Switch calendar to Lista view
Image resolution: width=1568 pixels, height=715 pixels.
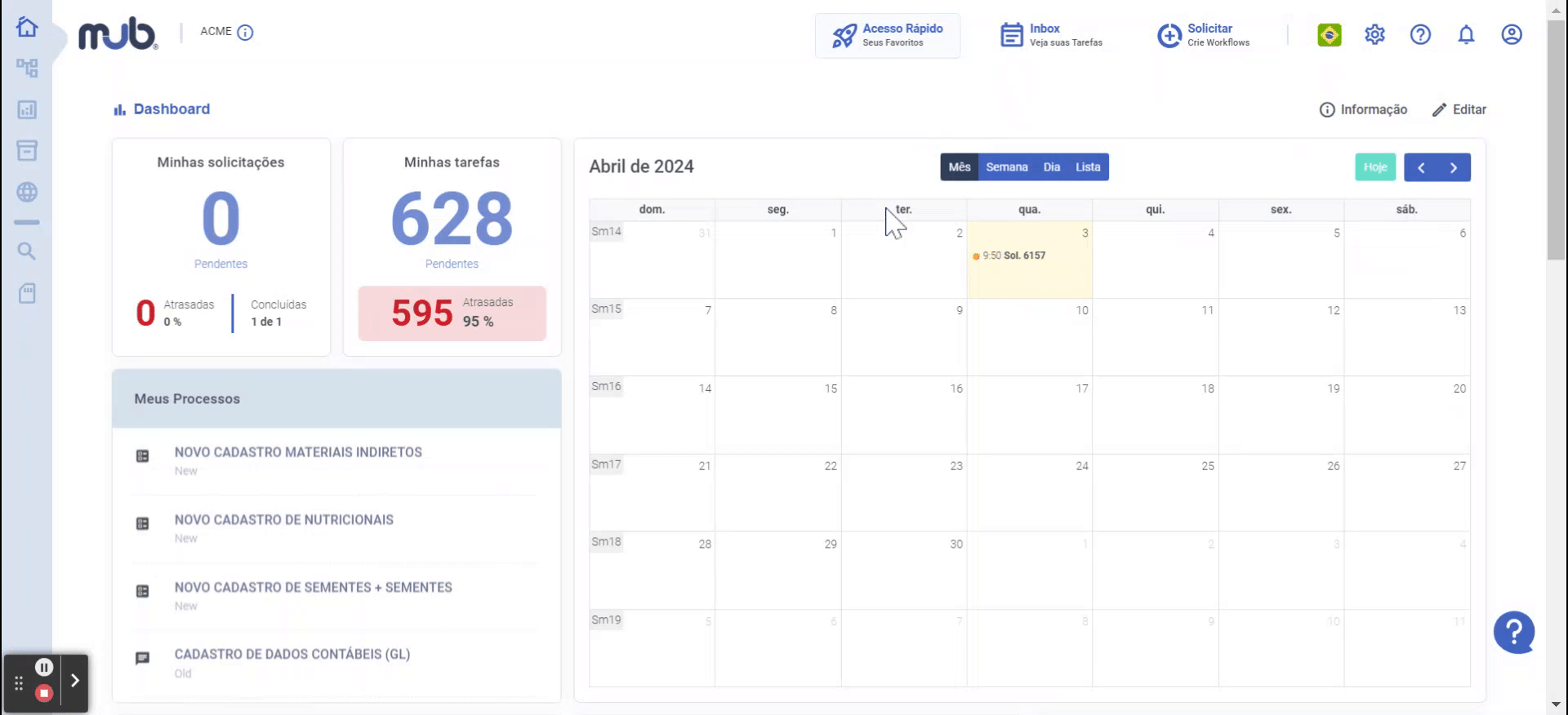(x=1088, y=167)
